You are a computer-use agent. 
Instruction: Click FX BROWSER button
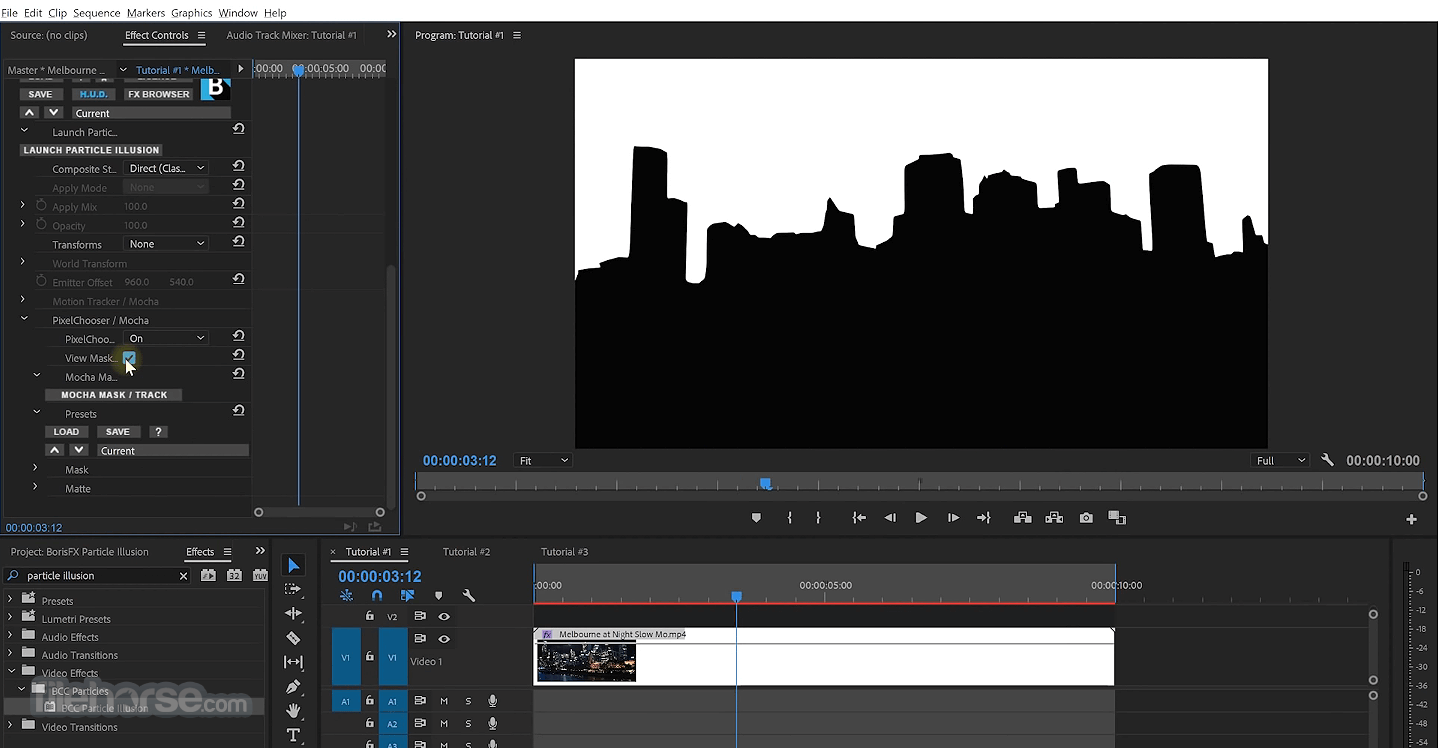click(158, 94)
